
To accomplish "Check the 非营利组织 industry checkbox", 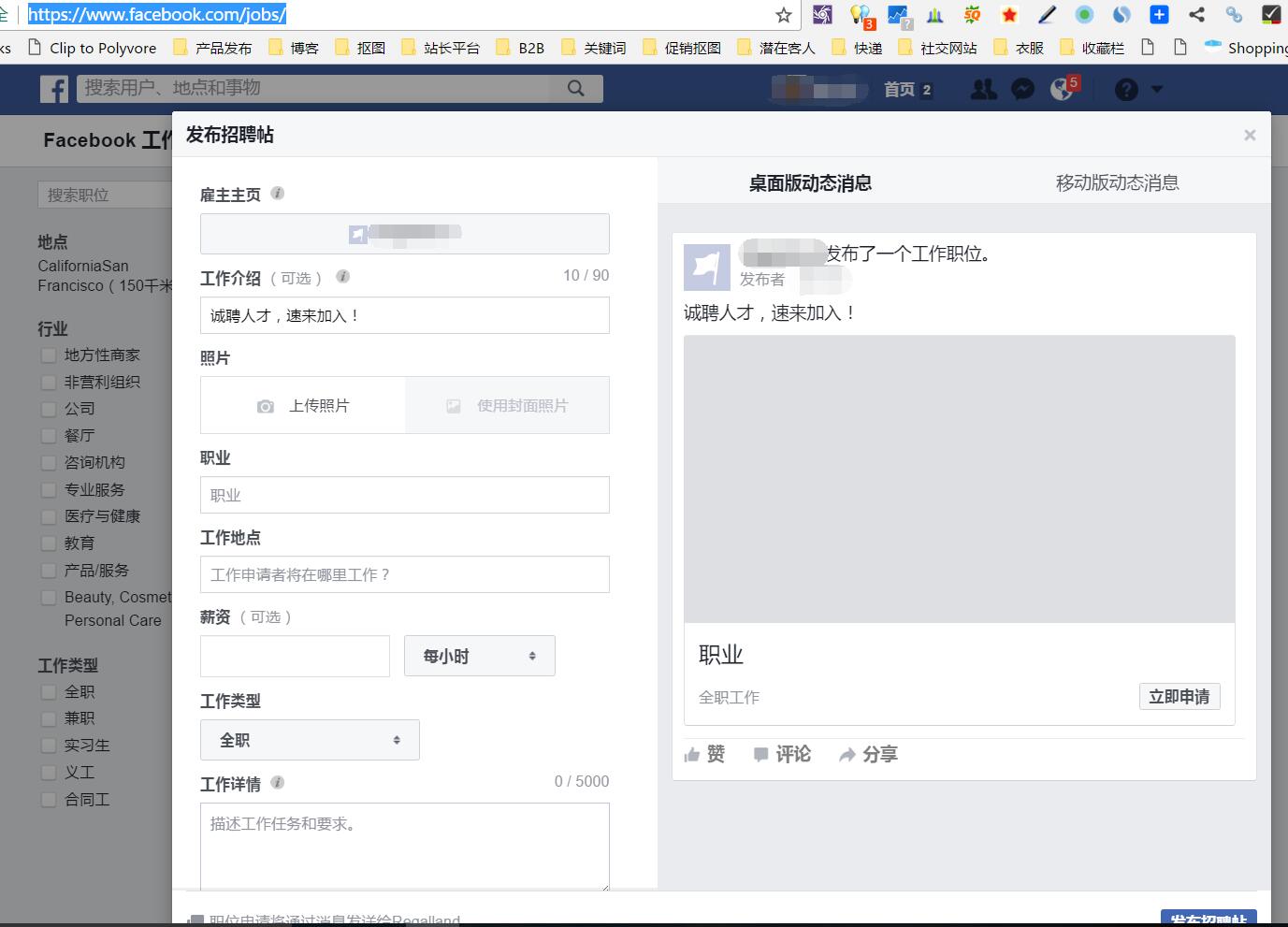I will [x=49, y=383].
